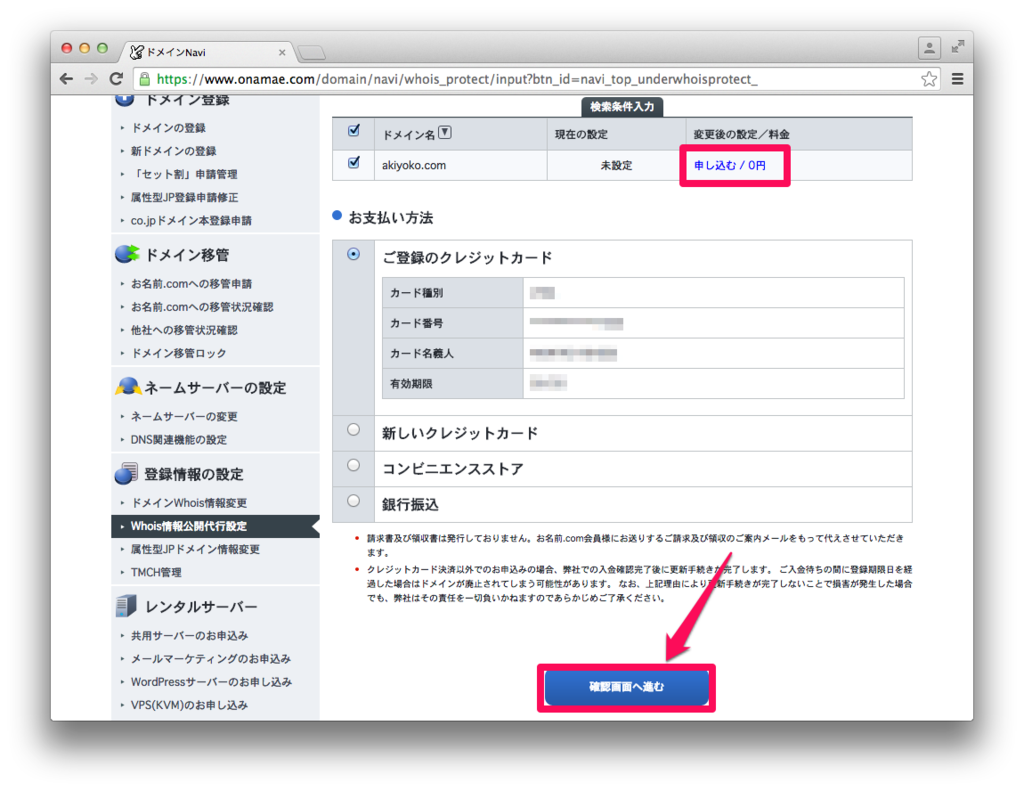Click the レンタルサーバー server icon
This screenshot has width=1024, height=791.
click(125, 606)
